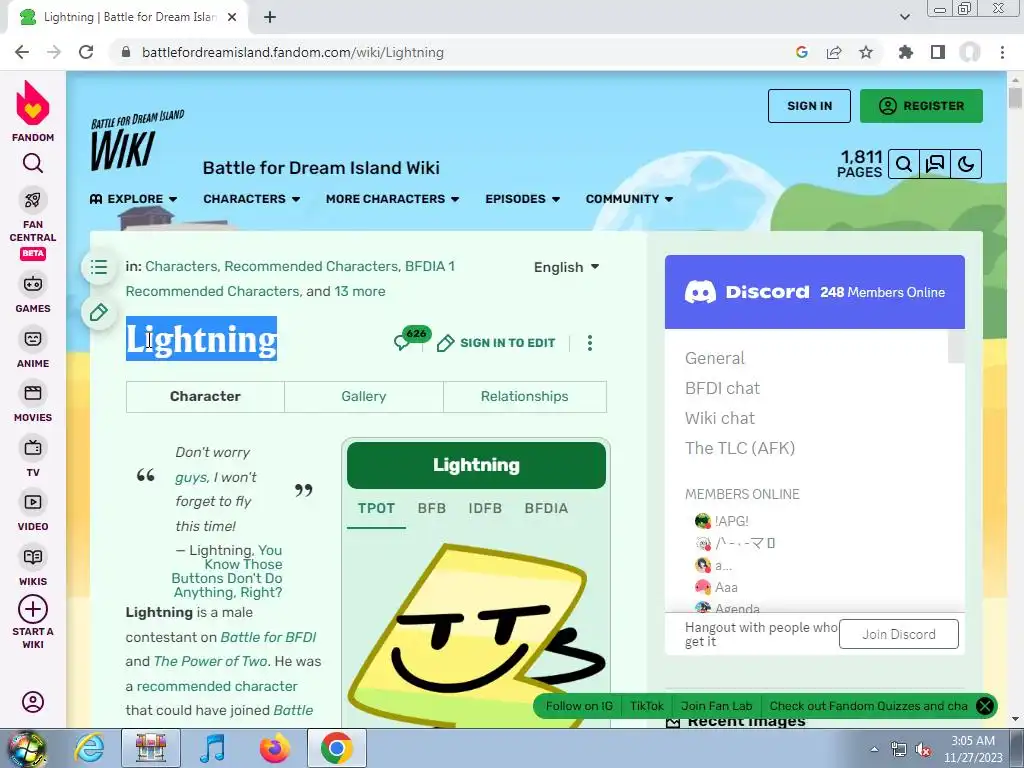The width and height of the screenshot is (1024, 768).
Task: Select the TPOT infobox tab
Action: tap(376, 508)
